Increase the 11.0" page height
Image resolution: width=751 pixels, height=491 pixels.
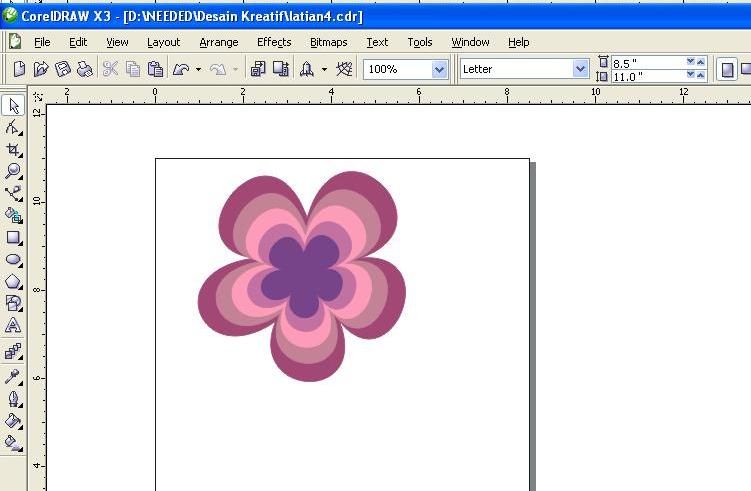(x=701, y=75)
